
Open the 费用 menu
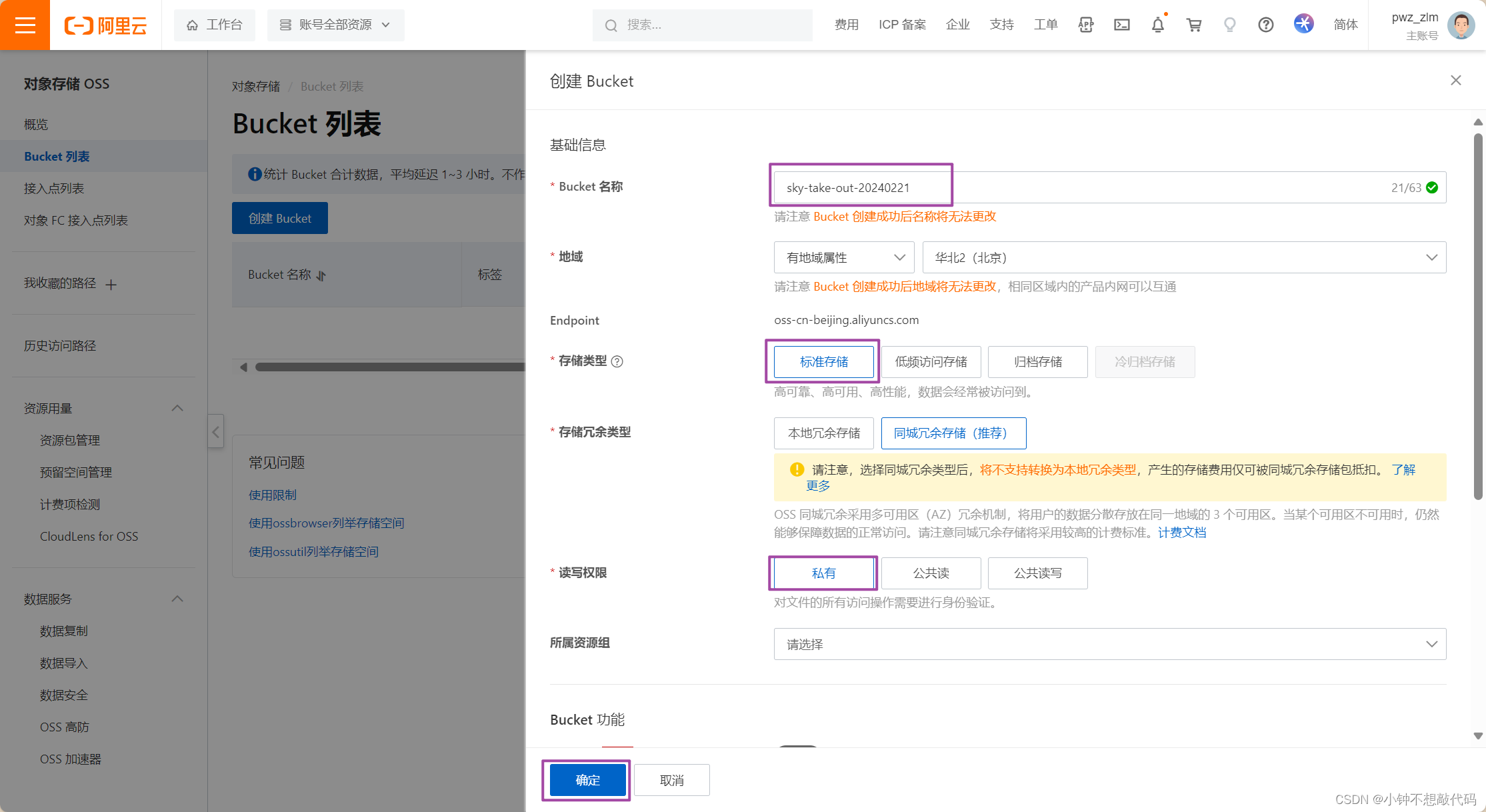point(847,25)
